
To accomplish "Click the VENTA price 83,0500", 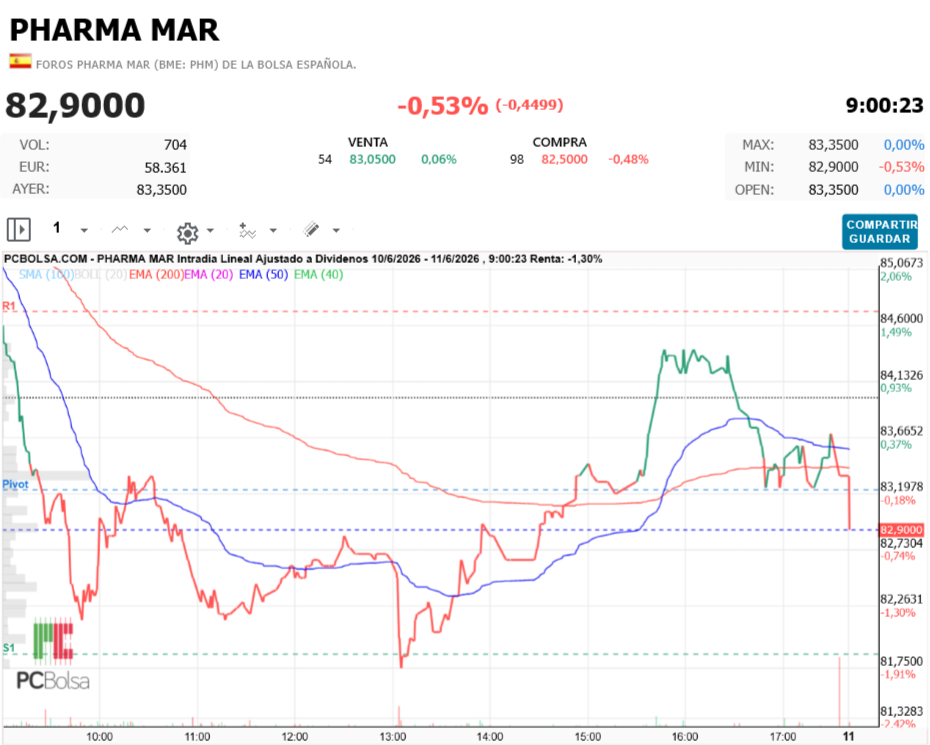I will point(372,160).
